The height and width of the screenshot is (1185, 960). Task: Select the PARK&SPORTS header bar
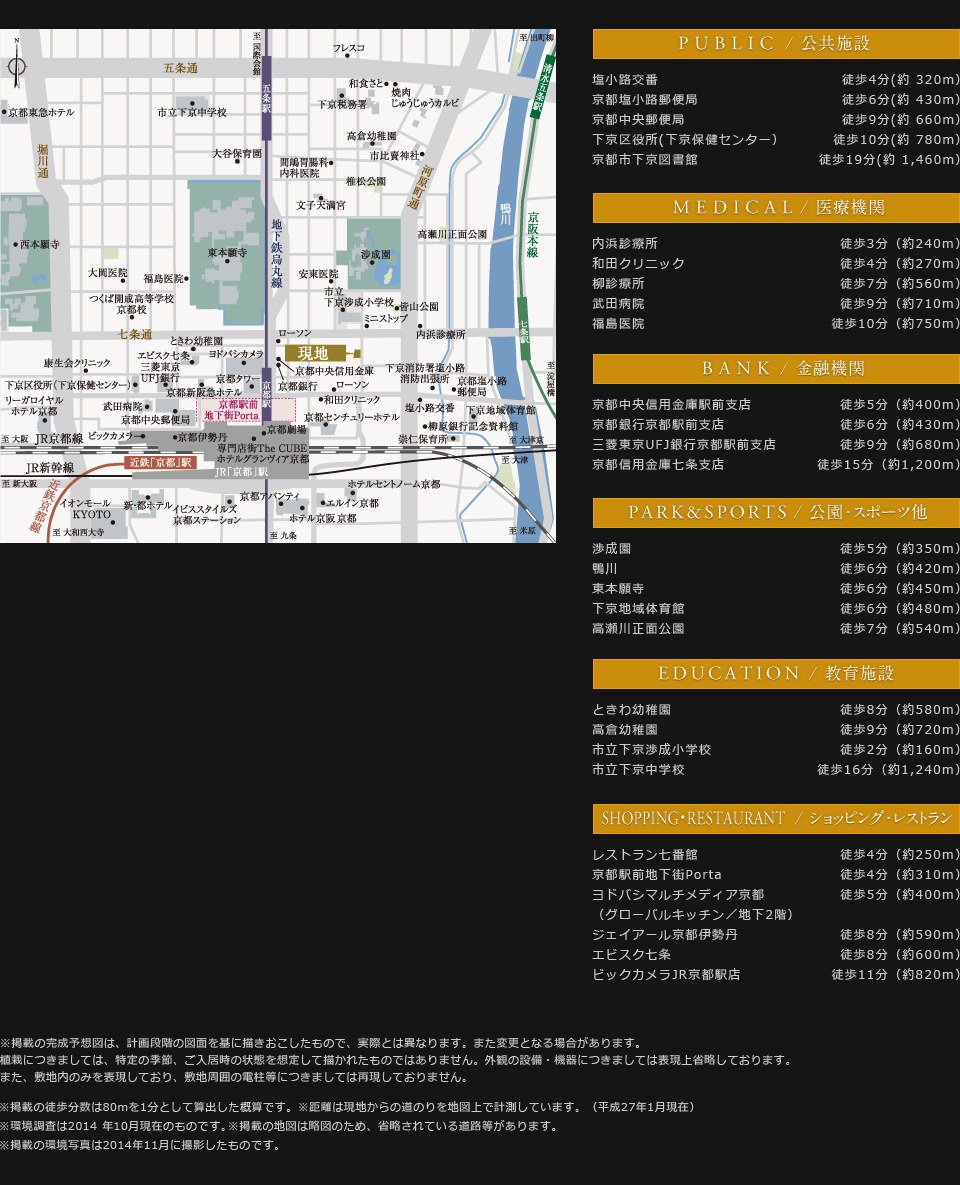[x=775, y=512]
